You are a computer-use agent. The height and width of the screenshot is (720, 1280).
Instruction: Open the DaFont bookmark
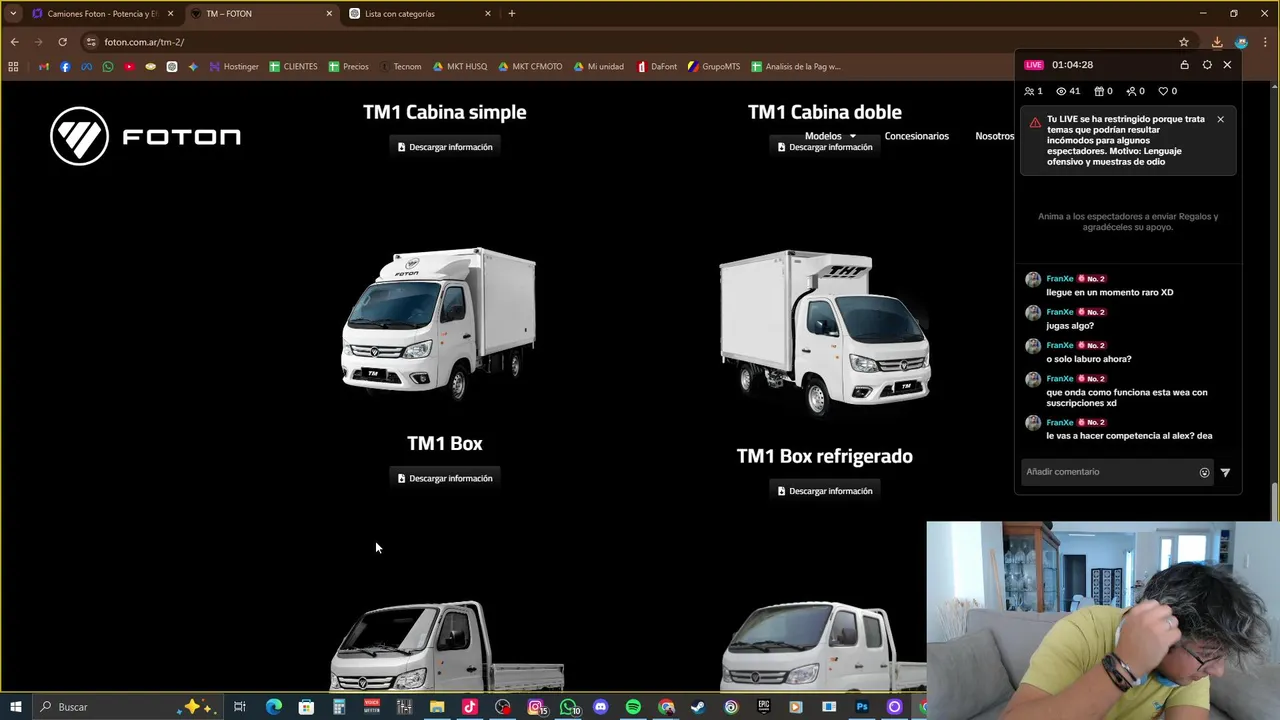(x=657, y=67)
